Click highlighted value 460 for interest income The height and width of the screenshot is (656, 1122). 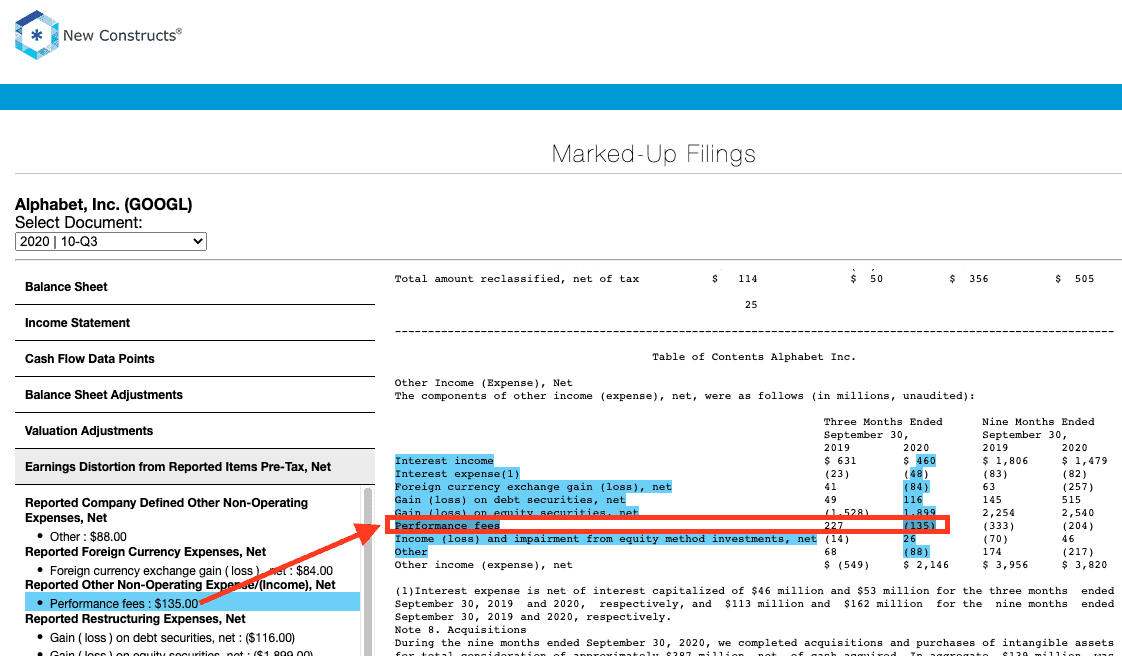click(925, 461)
